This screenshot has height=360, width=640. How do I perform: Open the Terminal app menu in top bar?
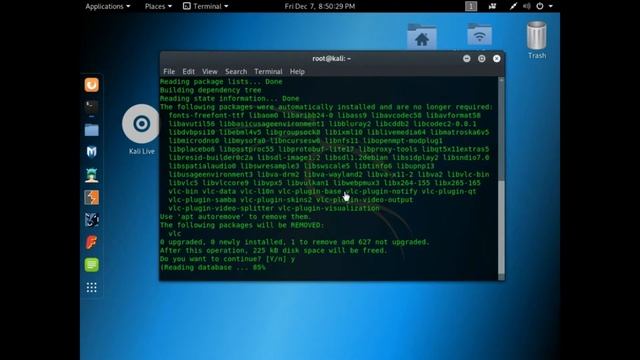pyautogui.click(x=205, y=6)
